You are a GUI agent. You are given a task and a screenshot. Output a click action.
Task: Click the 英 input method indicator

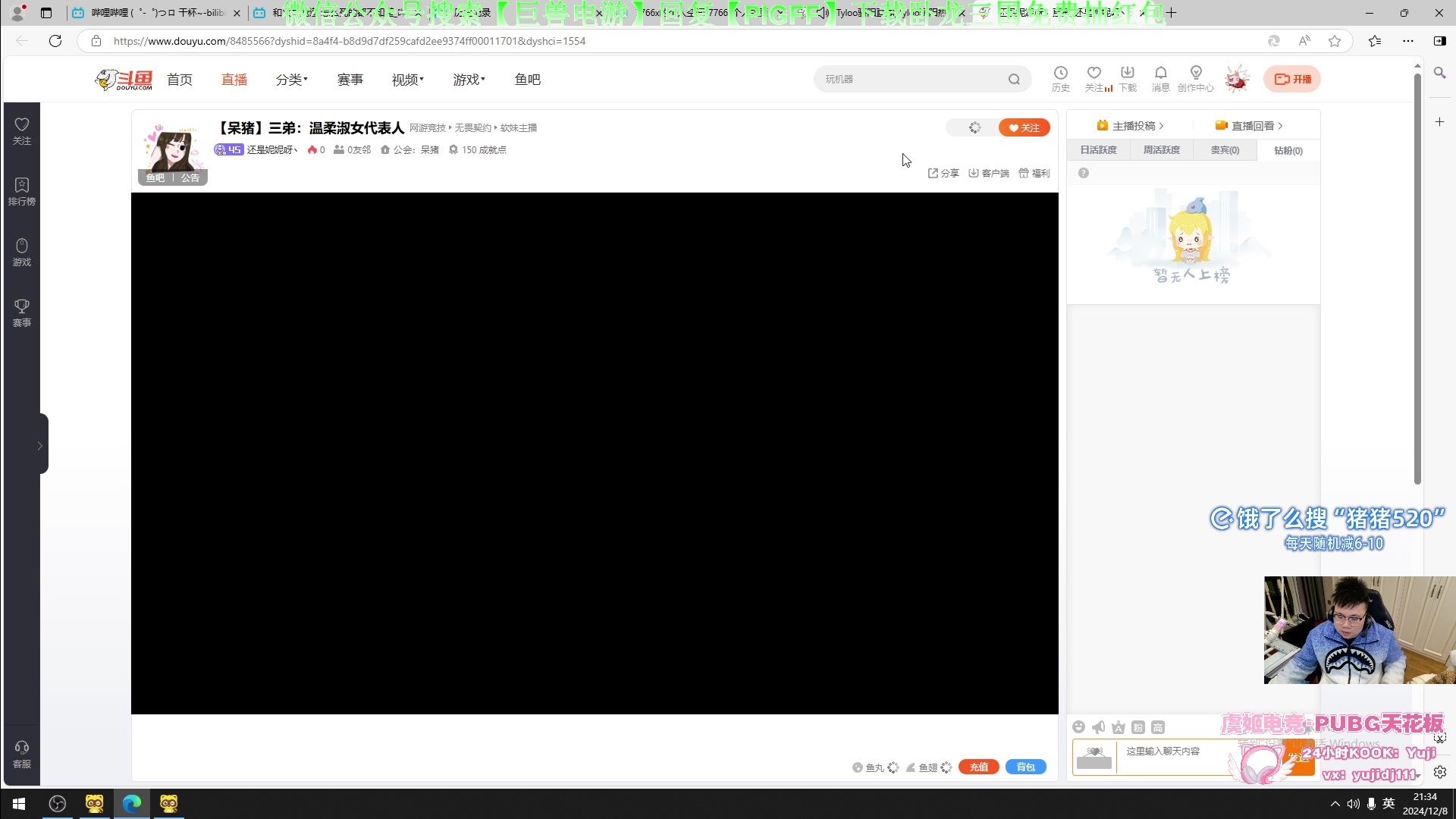[x=1389, y=804]
